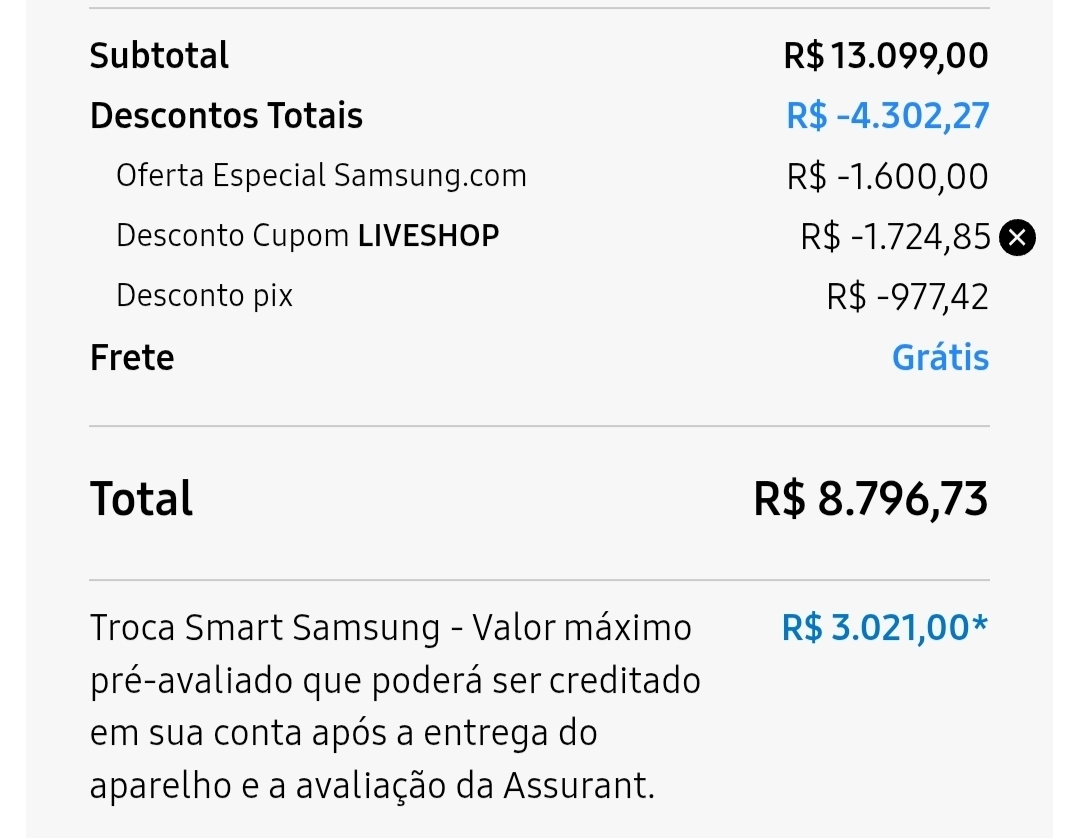Viewport: 1079px width, 838px height.
Task: Click Oferta Especial Samsung.com line
Action: 321,176
